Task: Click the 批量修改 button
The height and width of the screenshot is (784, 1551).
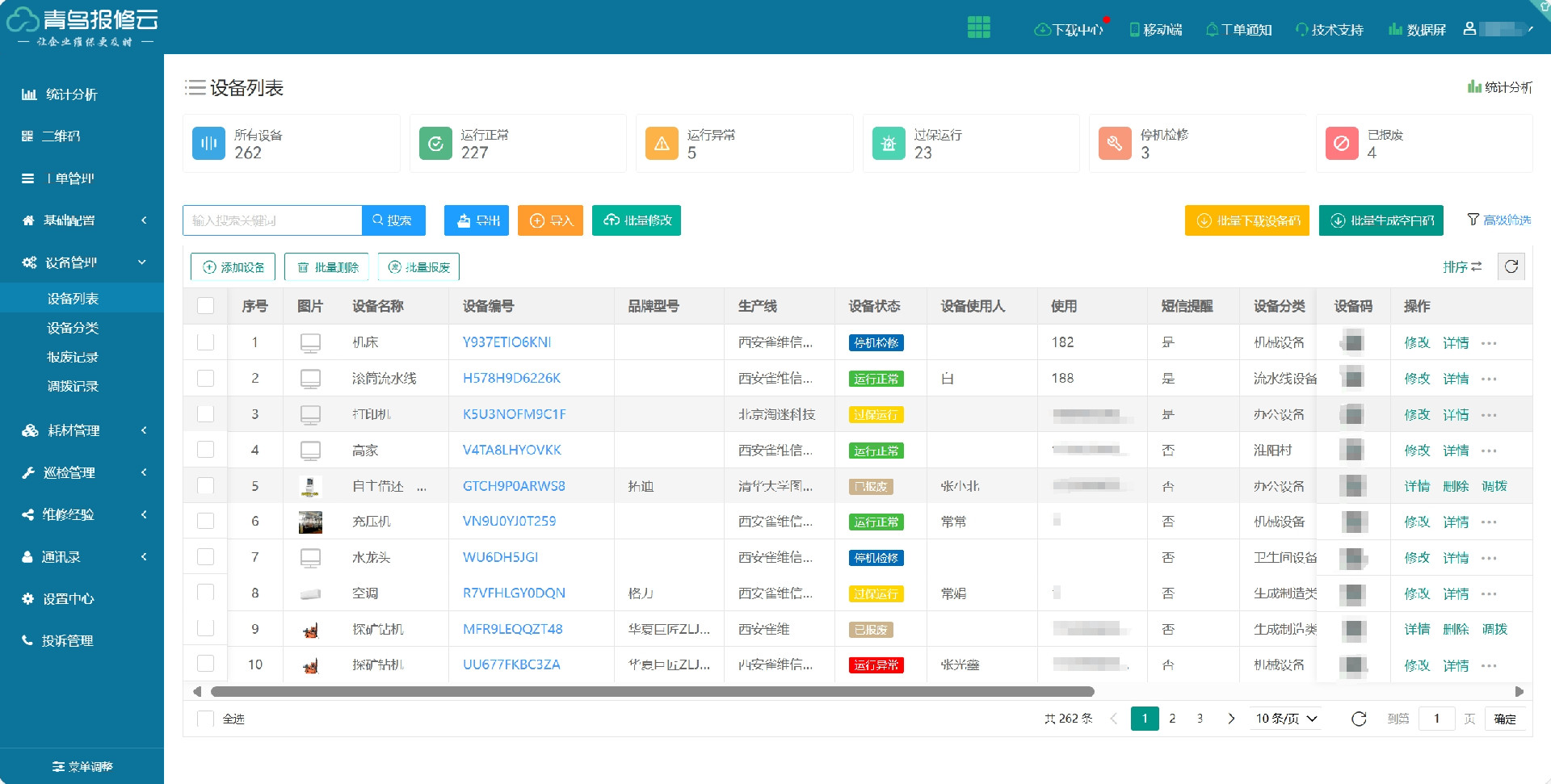Action: [637, 220]
